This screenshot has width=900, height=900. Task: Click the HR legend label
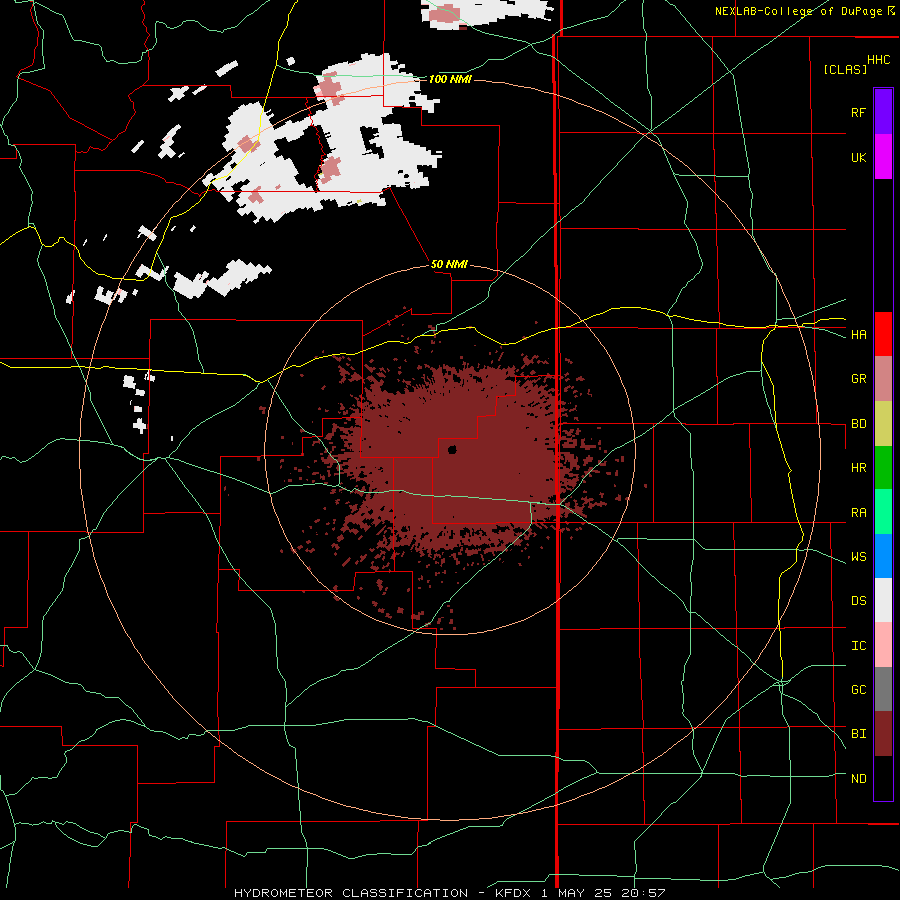858,468
